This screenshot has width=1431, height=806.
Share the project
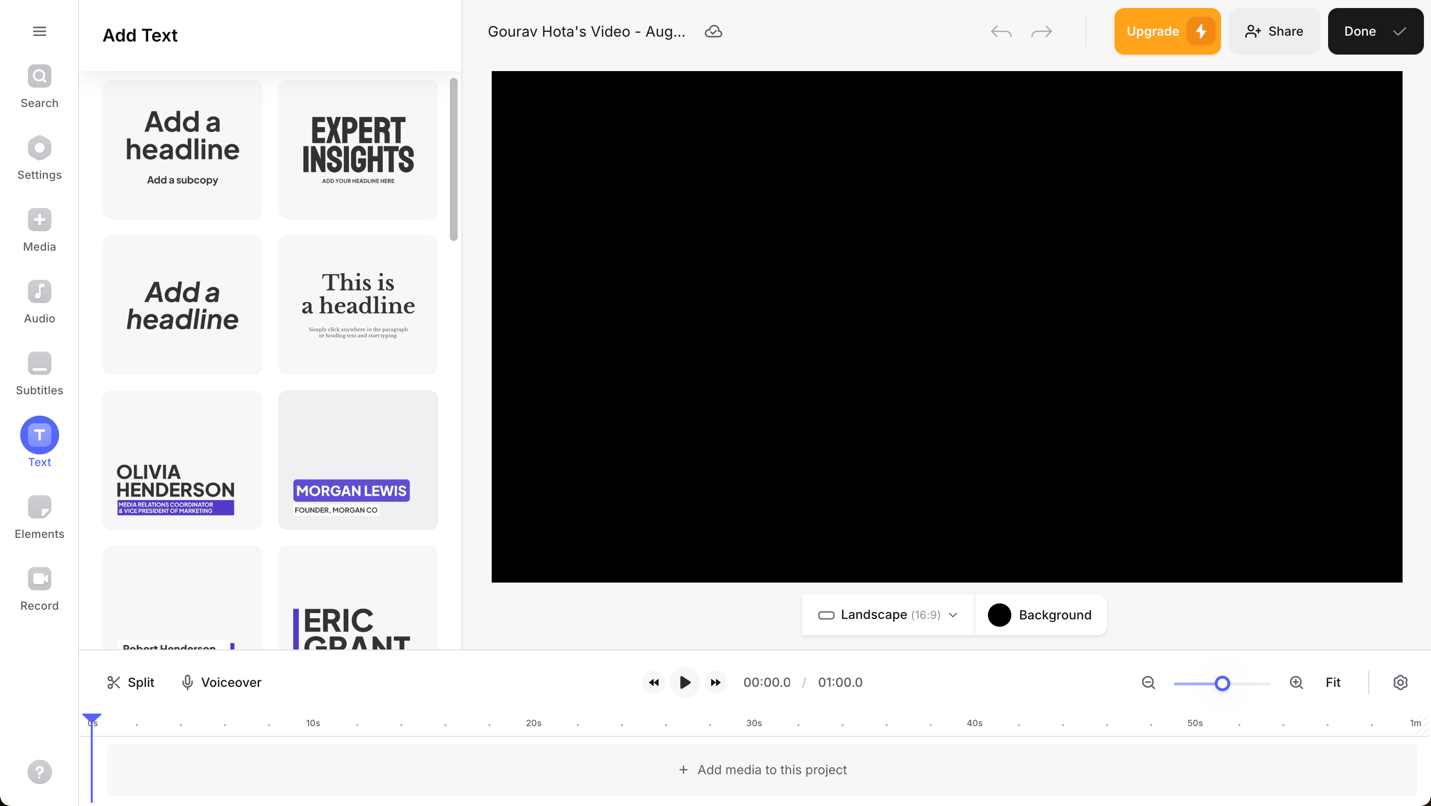pyautogui.click(x=1274, y=32)
